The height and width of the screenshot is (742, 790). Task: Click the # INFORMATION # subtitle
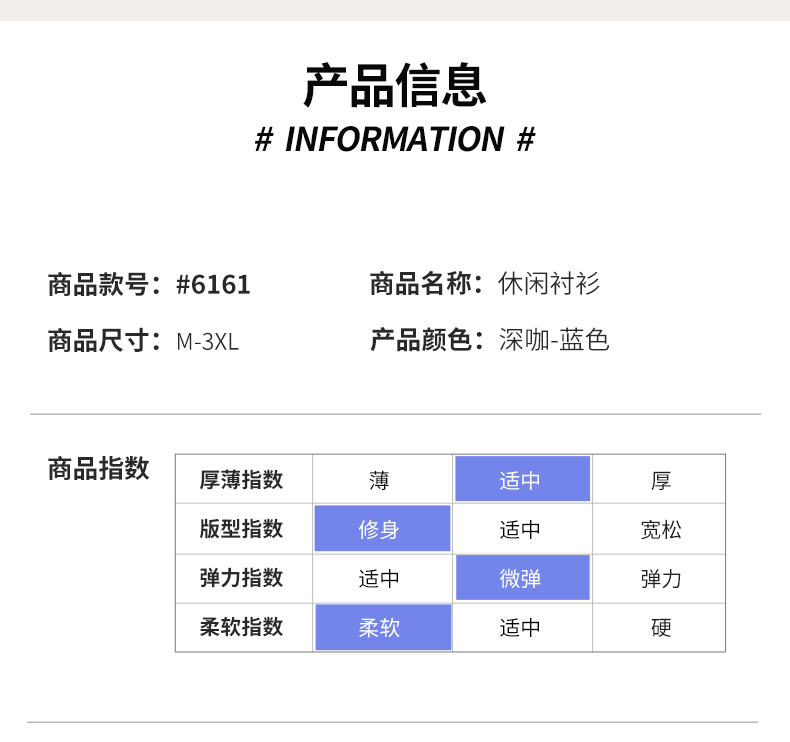pos(395,140)
